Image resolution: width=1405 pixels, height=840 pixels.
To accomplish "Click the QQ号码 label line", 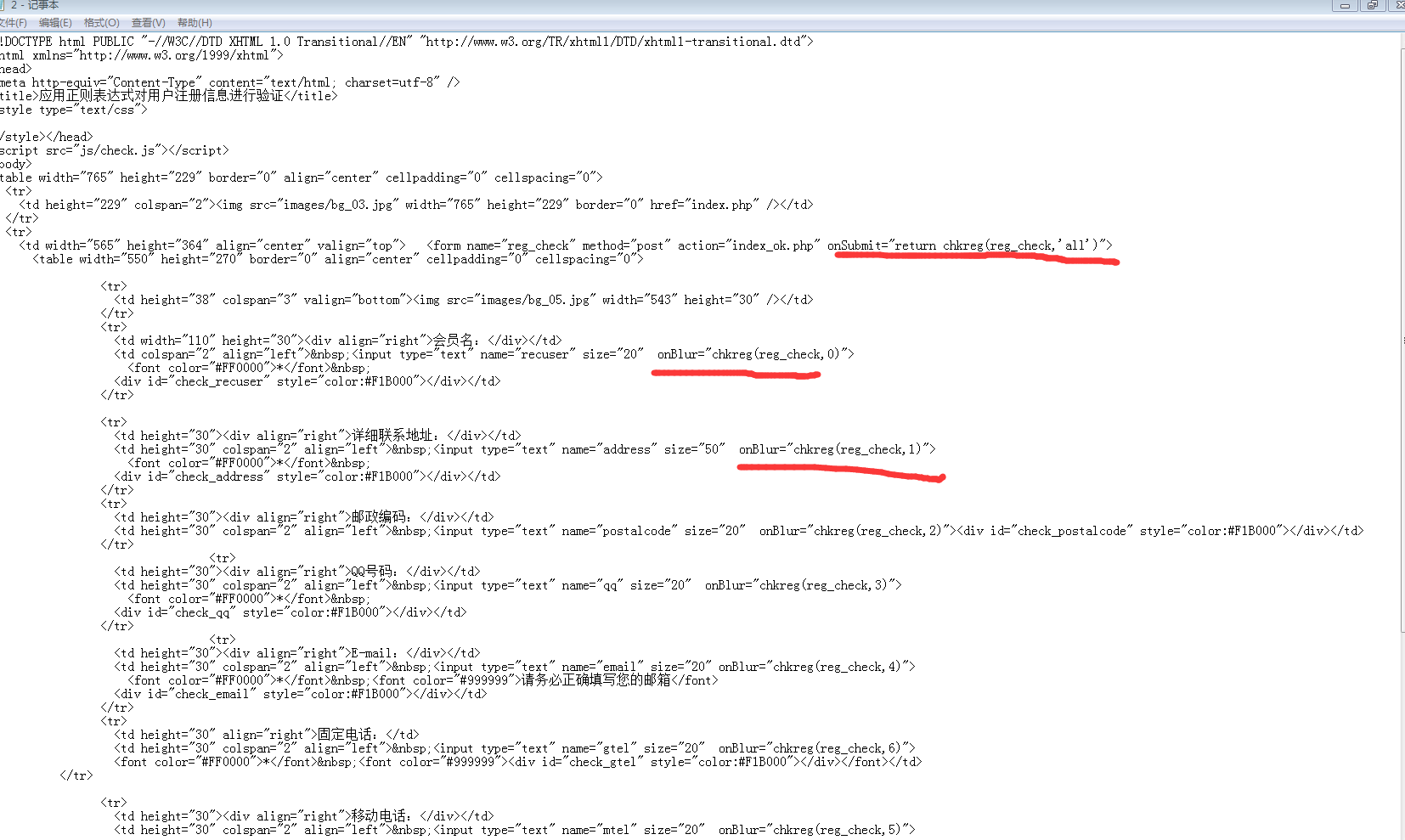I will (x=297, y=572).
